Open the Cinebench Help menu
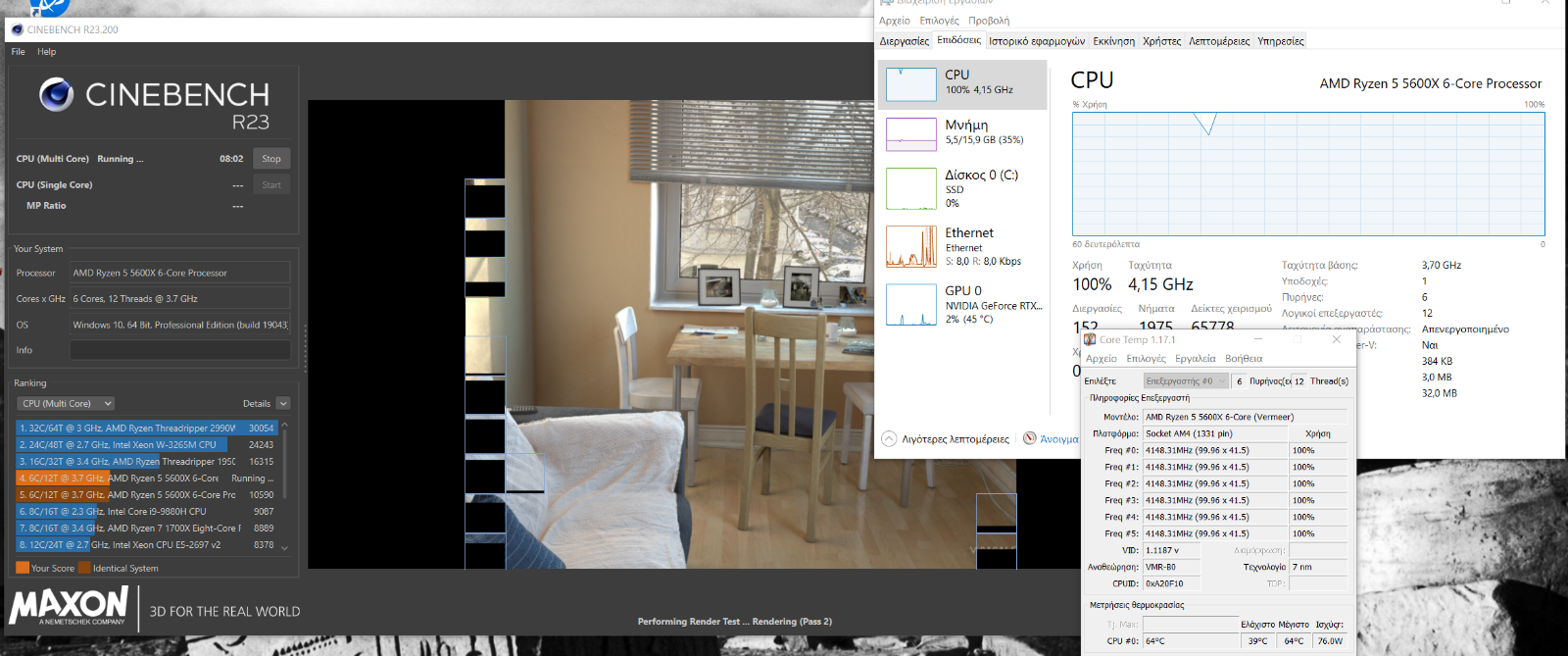Image resolution: width=1568 pixels, height=656 pixels. 46,52
